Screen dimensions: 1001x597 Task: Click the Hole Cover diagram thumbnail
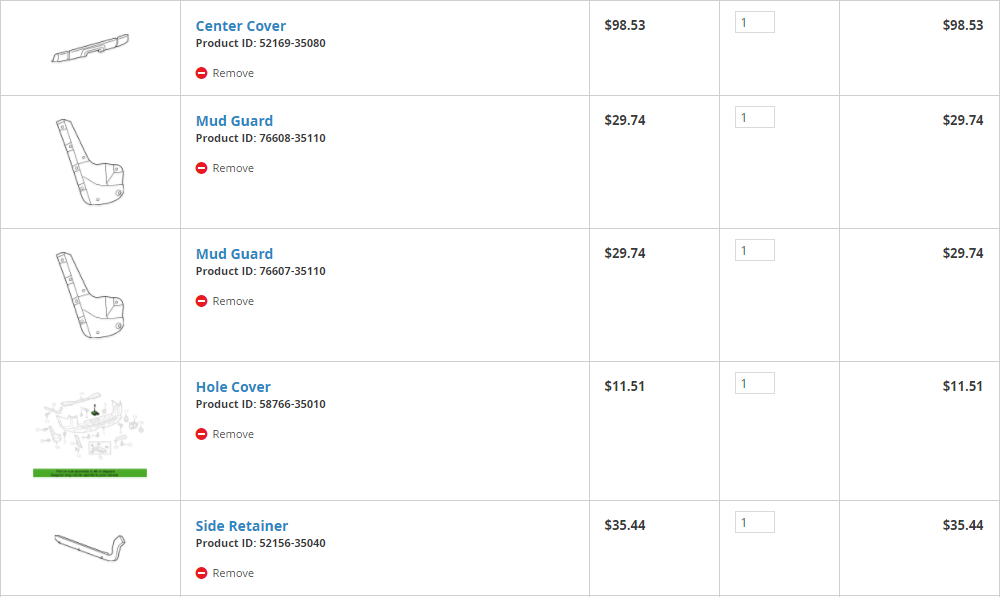tap(90, 434)
